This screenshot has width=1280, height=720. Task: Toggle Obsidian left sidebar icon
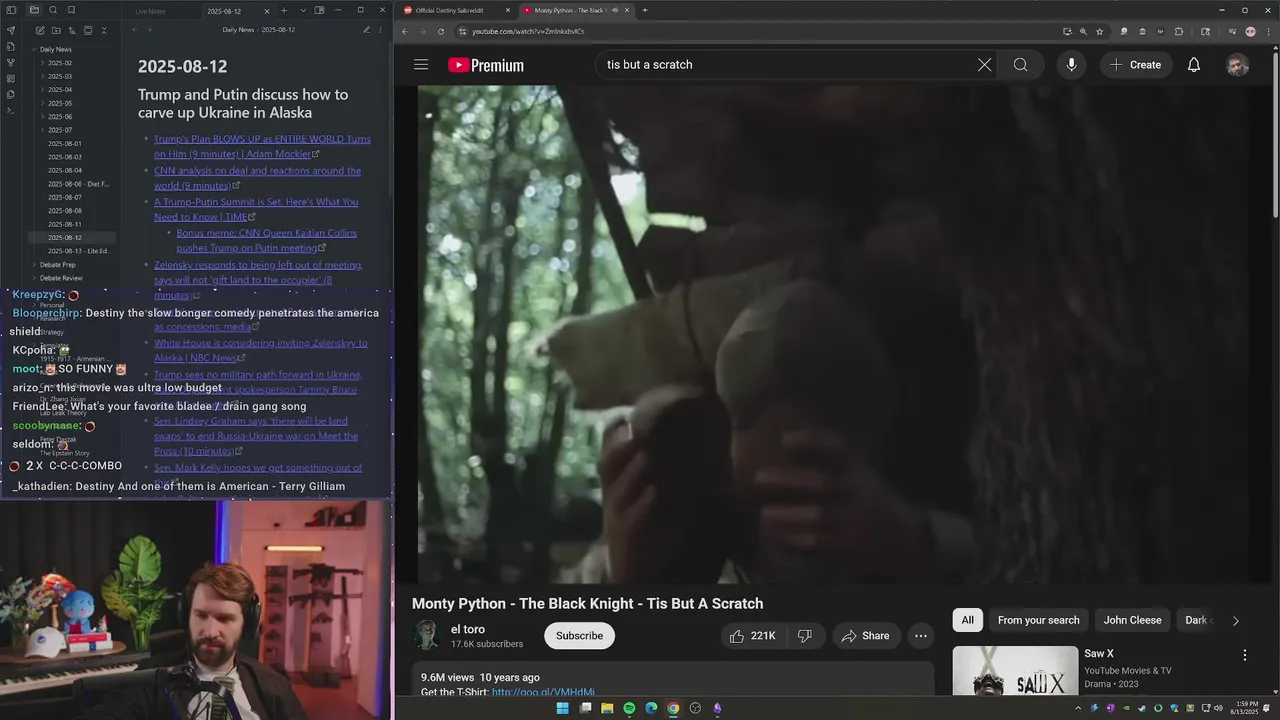click(x=11, y=10)
